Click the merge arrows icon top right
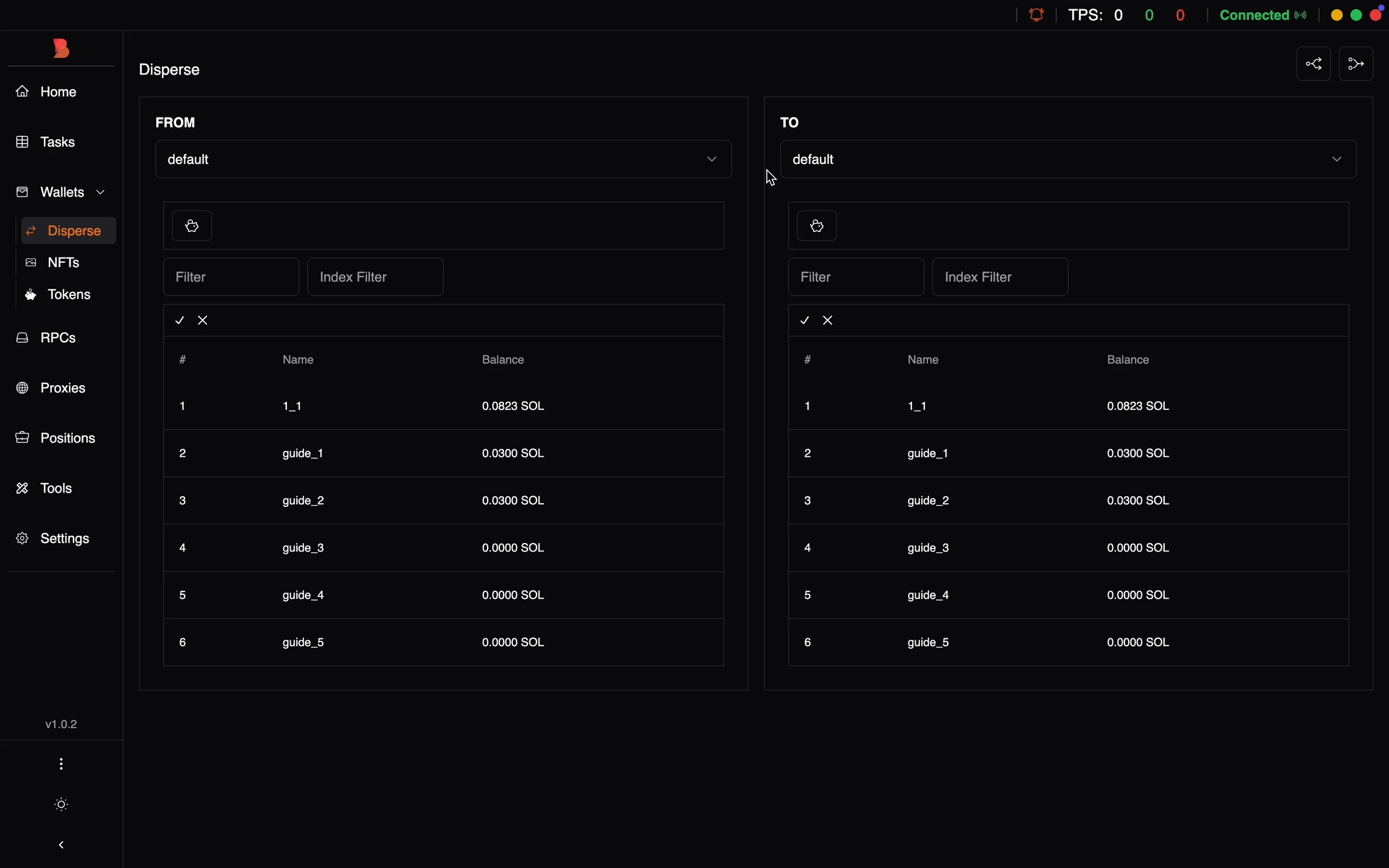The width and height of the screenshot is (1389, 868). coord(1355,64)
